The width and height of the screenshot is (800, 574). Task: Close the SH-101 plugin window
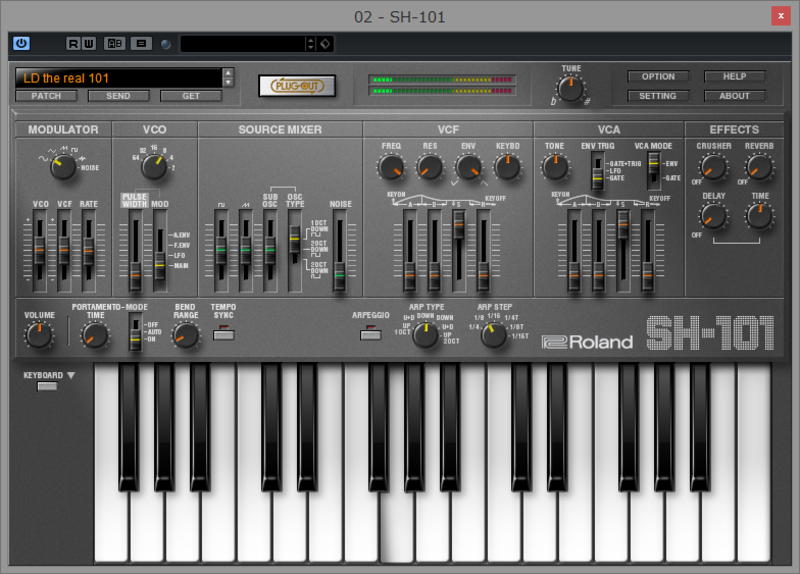[x=781, y=16]
